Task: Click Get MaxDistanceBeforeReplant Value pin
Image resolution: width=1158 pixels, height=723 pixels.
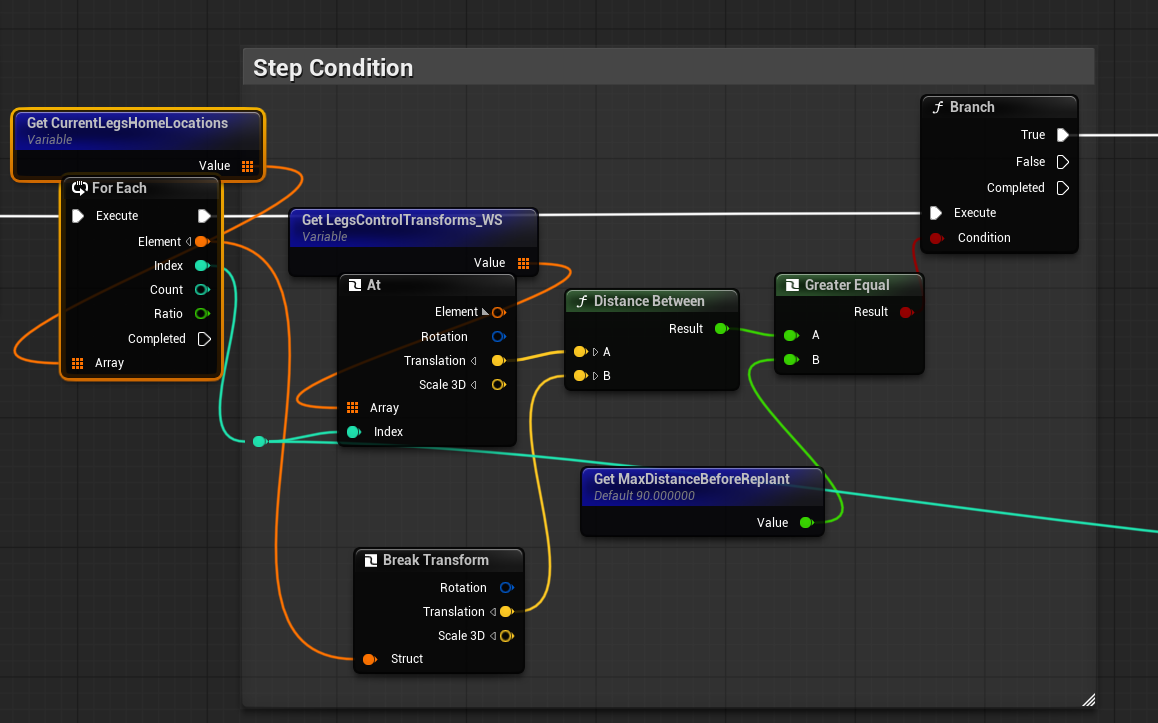Action: (x=807, y=523)
